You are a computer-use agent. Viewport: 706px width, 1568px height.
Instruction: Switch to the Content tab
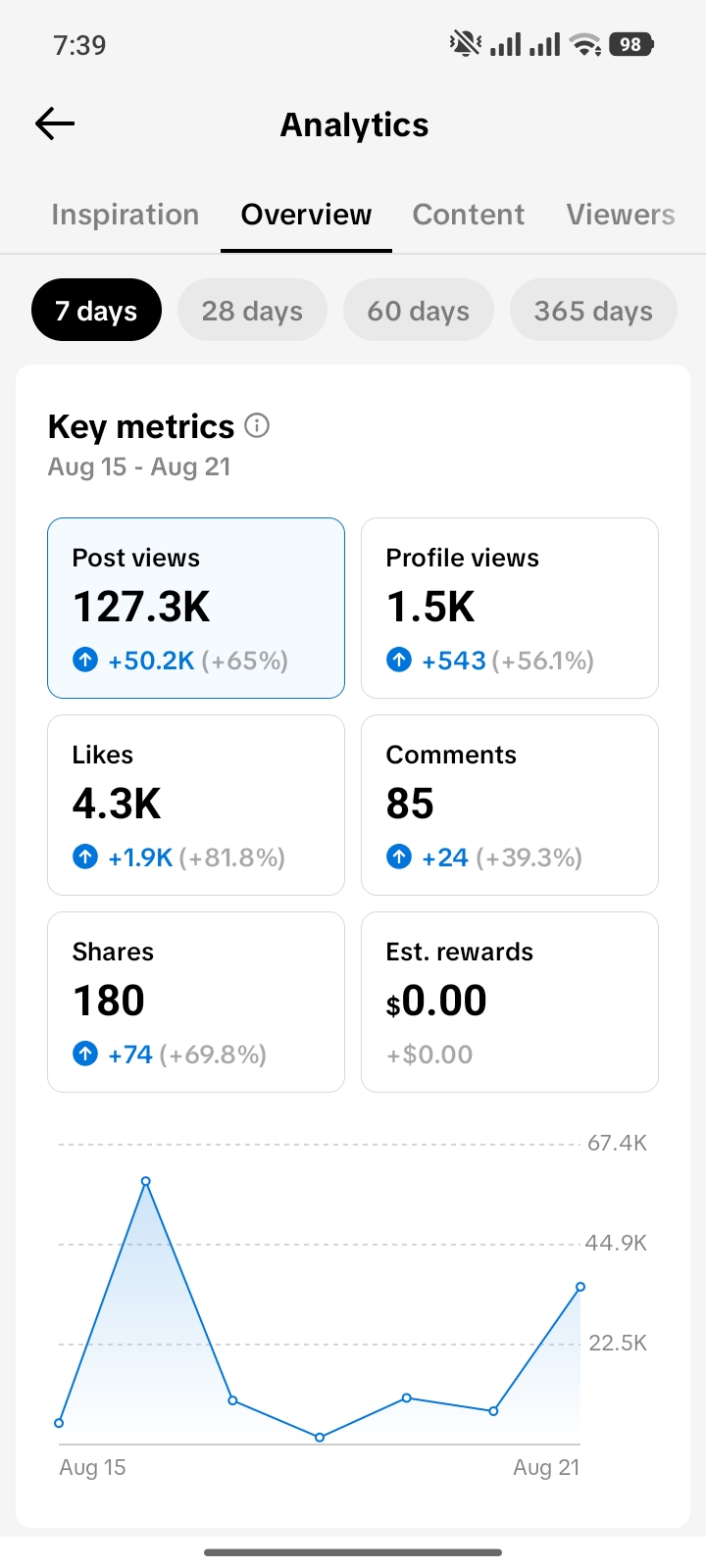[469, 215]
